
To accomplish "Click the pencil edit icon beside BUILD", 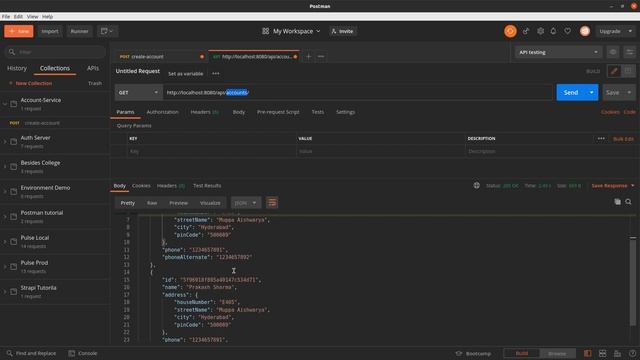I will (613, 71).
